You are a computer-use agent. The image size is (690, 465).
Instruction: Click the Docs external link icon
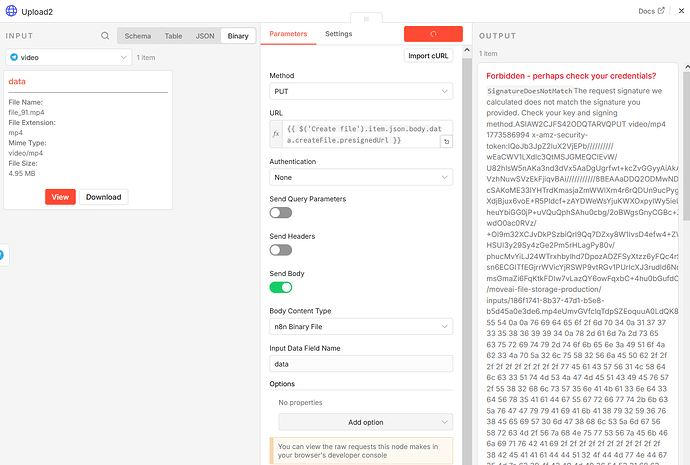[x=661, y=11]
